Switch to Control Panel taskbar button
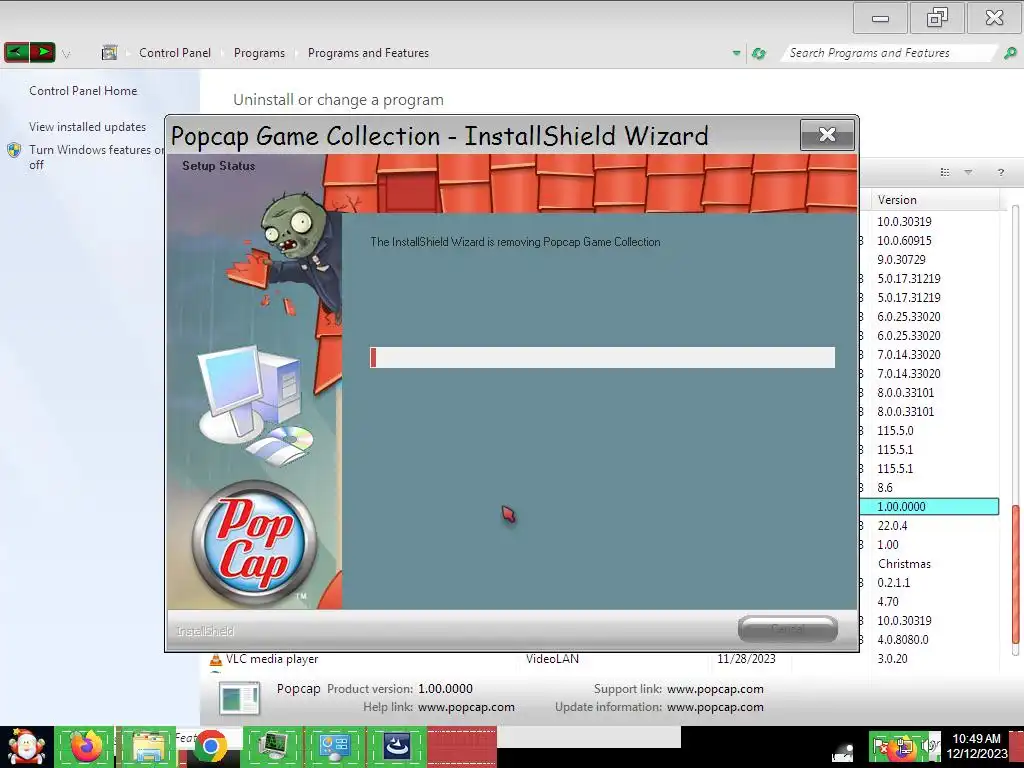The width and height of the screenshot is (1024, 768). 334,747
